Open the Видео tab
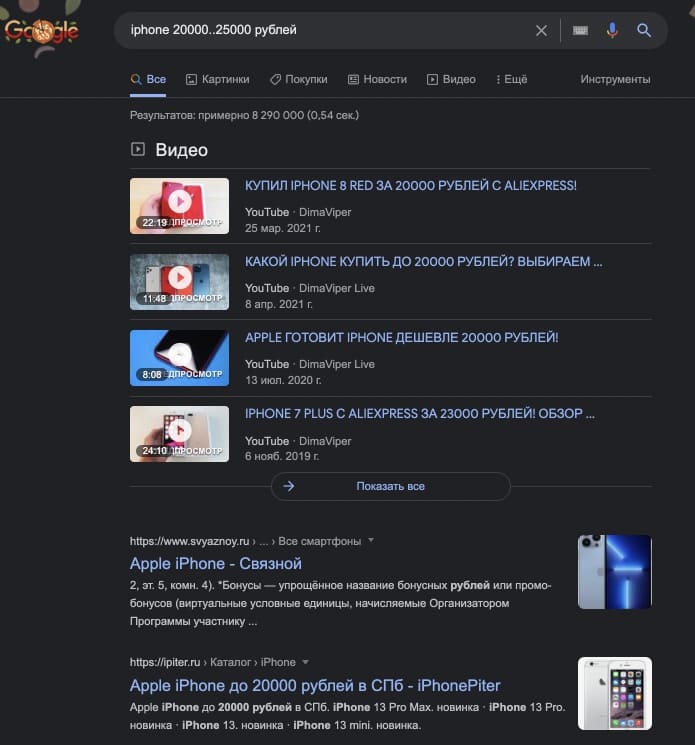The height and width of the screenshot is (745, 695). pos(451,79)
